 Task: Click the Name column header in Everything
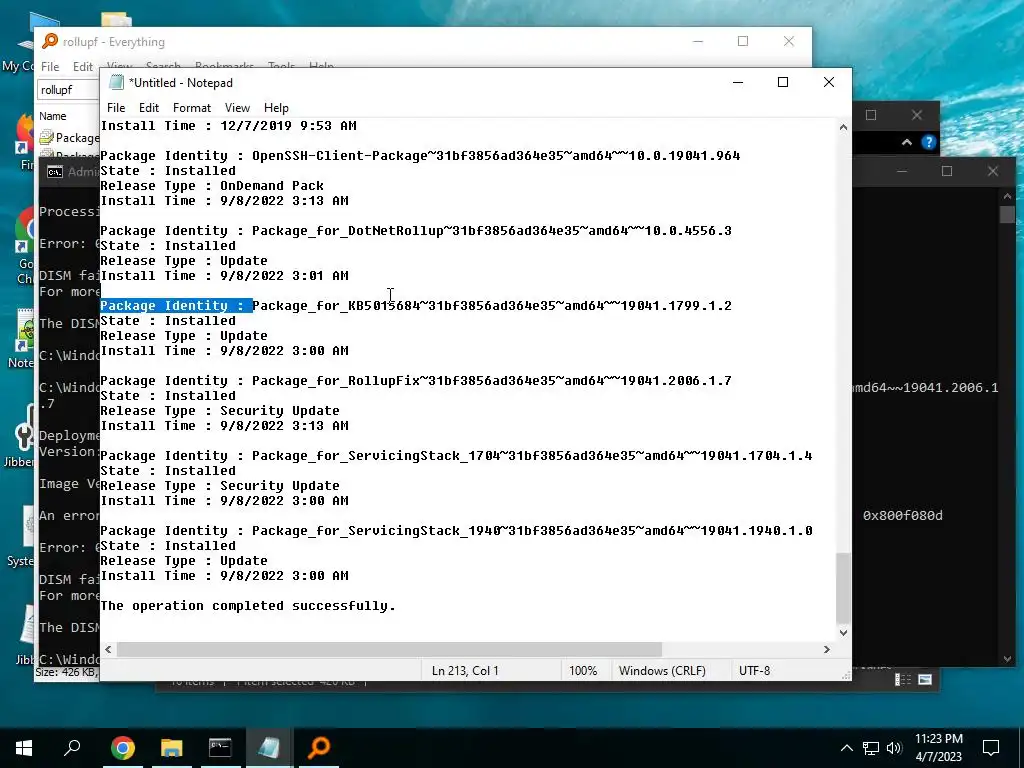coord(53,116)
